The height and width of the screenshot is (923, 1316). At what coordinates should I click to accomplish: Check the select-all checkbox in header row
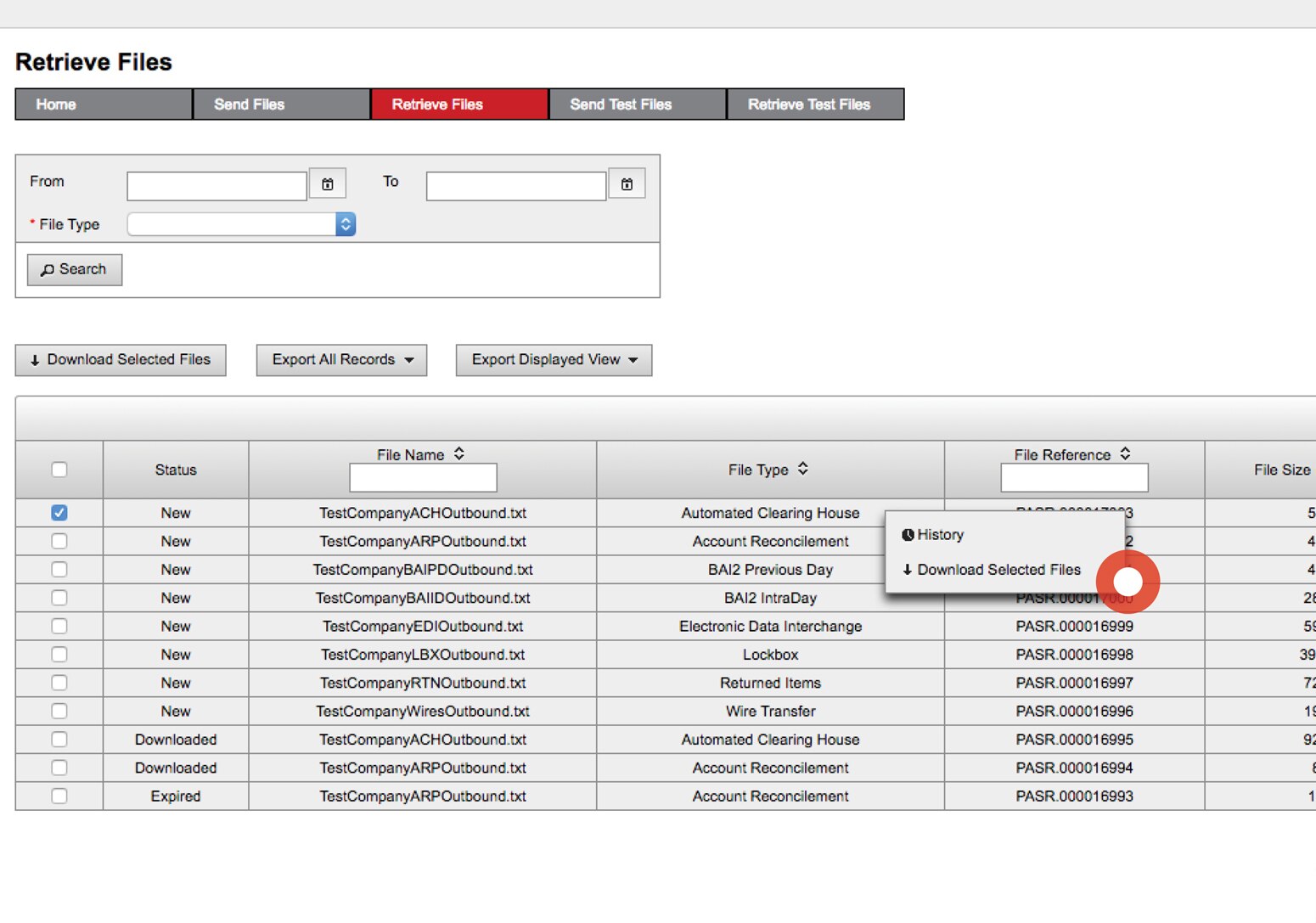coord(59,469)
